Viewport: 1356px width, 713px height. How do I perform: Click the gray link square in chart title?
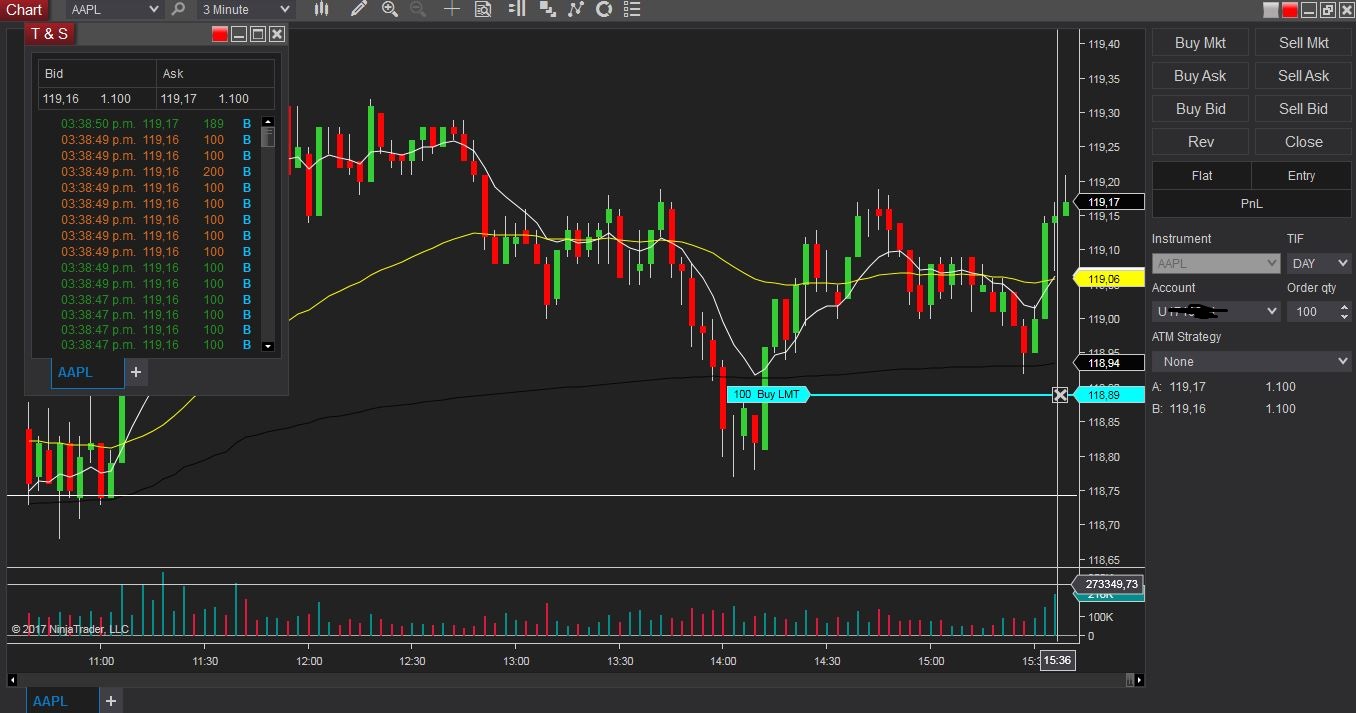tap(1271, 10)
